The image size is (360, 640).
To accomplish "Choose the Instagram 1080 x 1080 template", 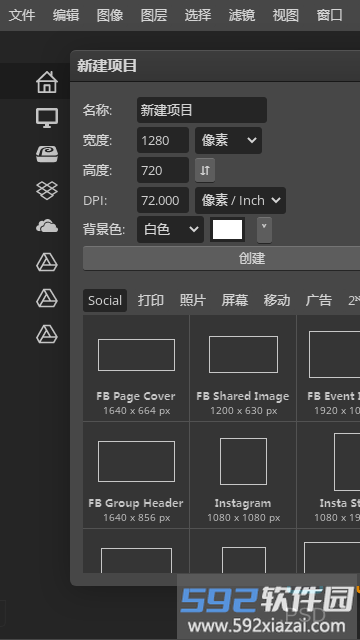I will (x=243, y=475).
